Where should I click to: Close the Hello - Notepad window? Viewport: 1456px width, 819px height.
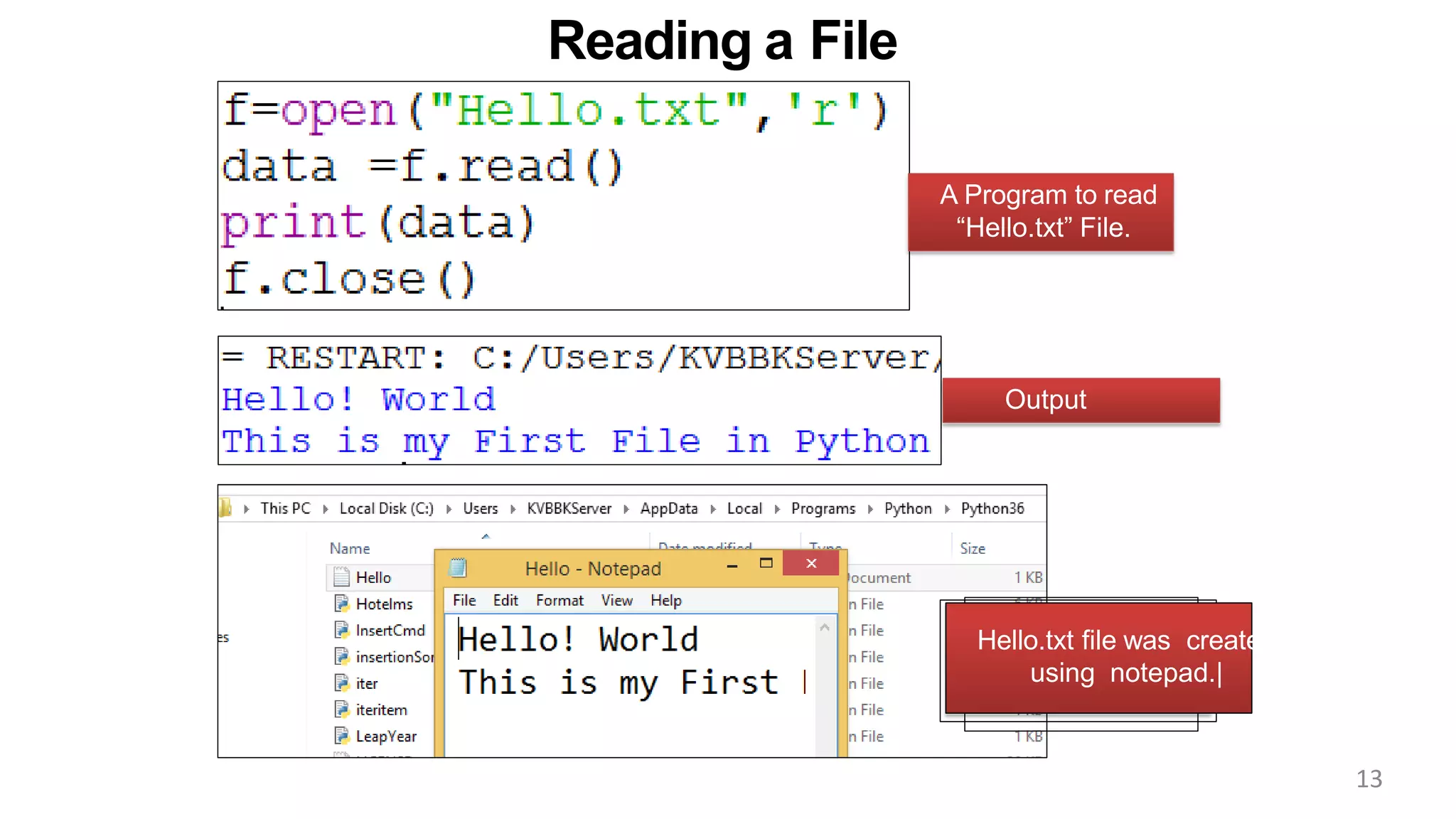[811, 563]
